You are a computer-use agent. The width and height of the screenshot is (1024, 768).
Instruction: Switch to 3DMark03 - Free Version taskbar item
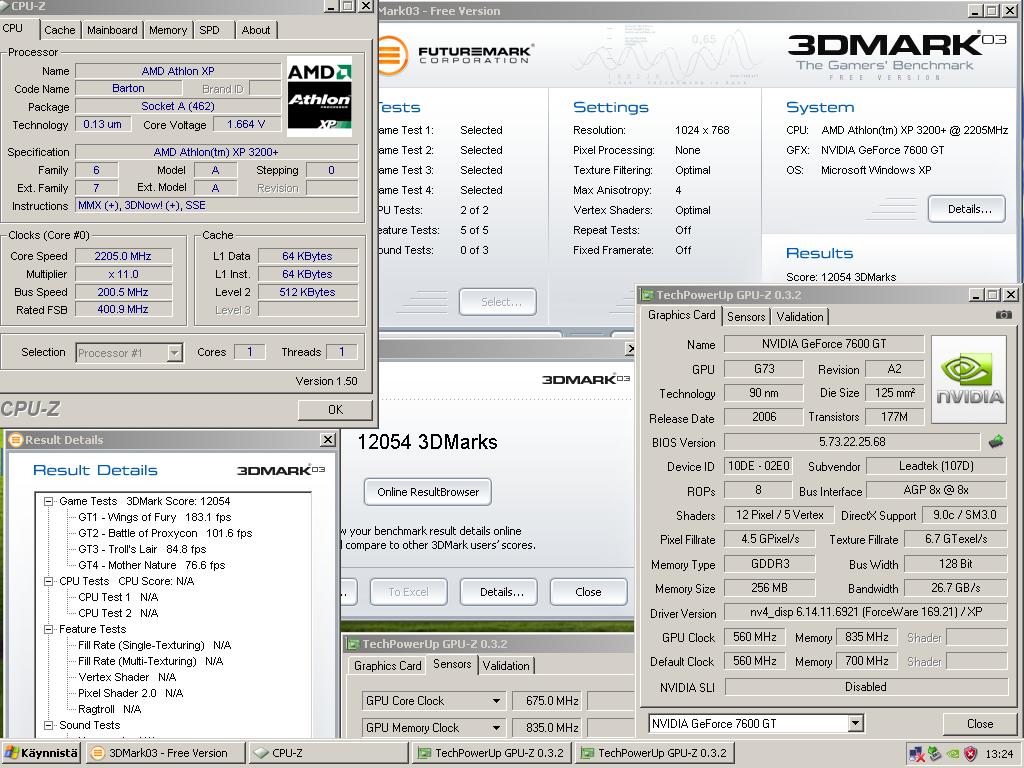click(165, 753)
